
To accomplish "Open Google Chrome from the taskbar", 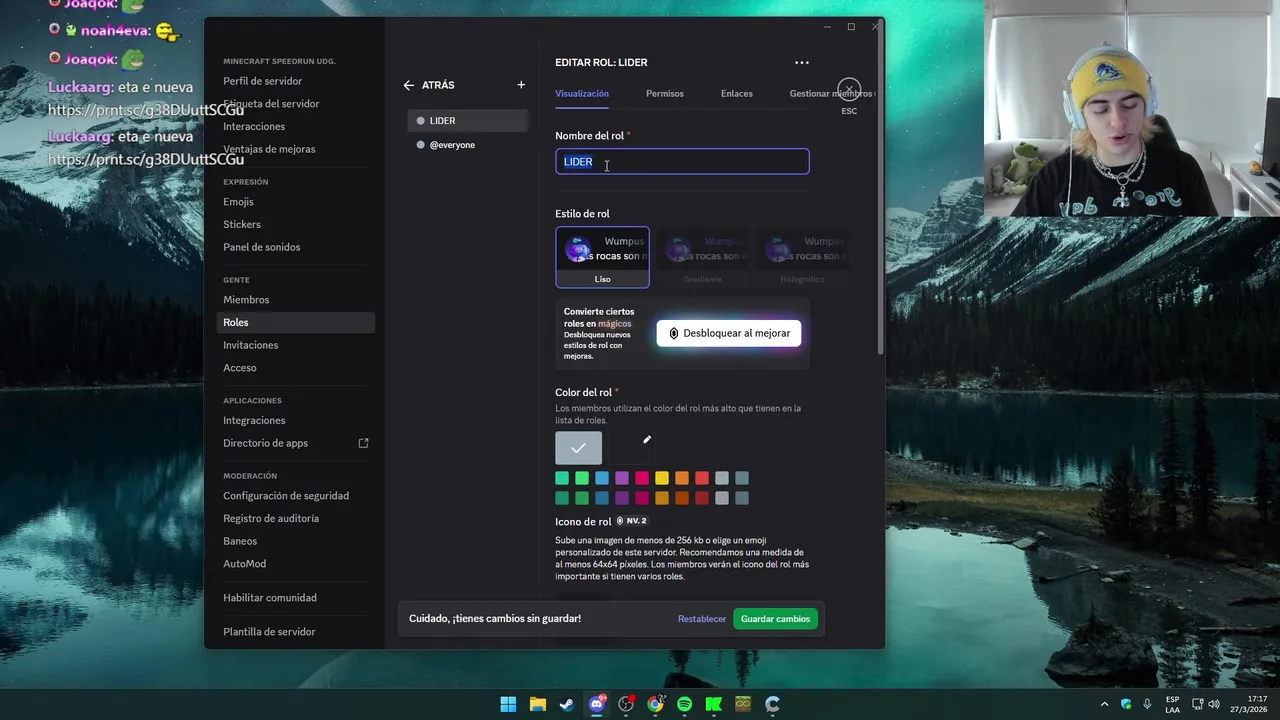I will tap(655, 704).
